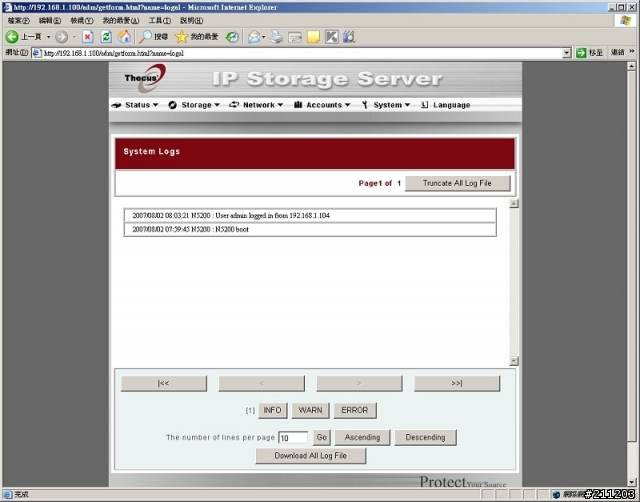Click the K toolbar icon
Image resolution: width=640 pixels, height=502 pixels.
tap(331, 37)
